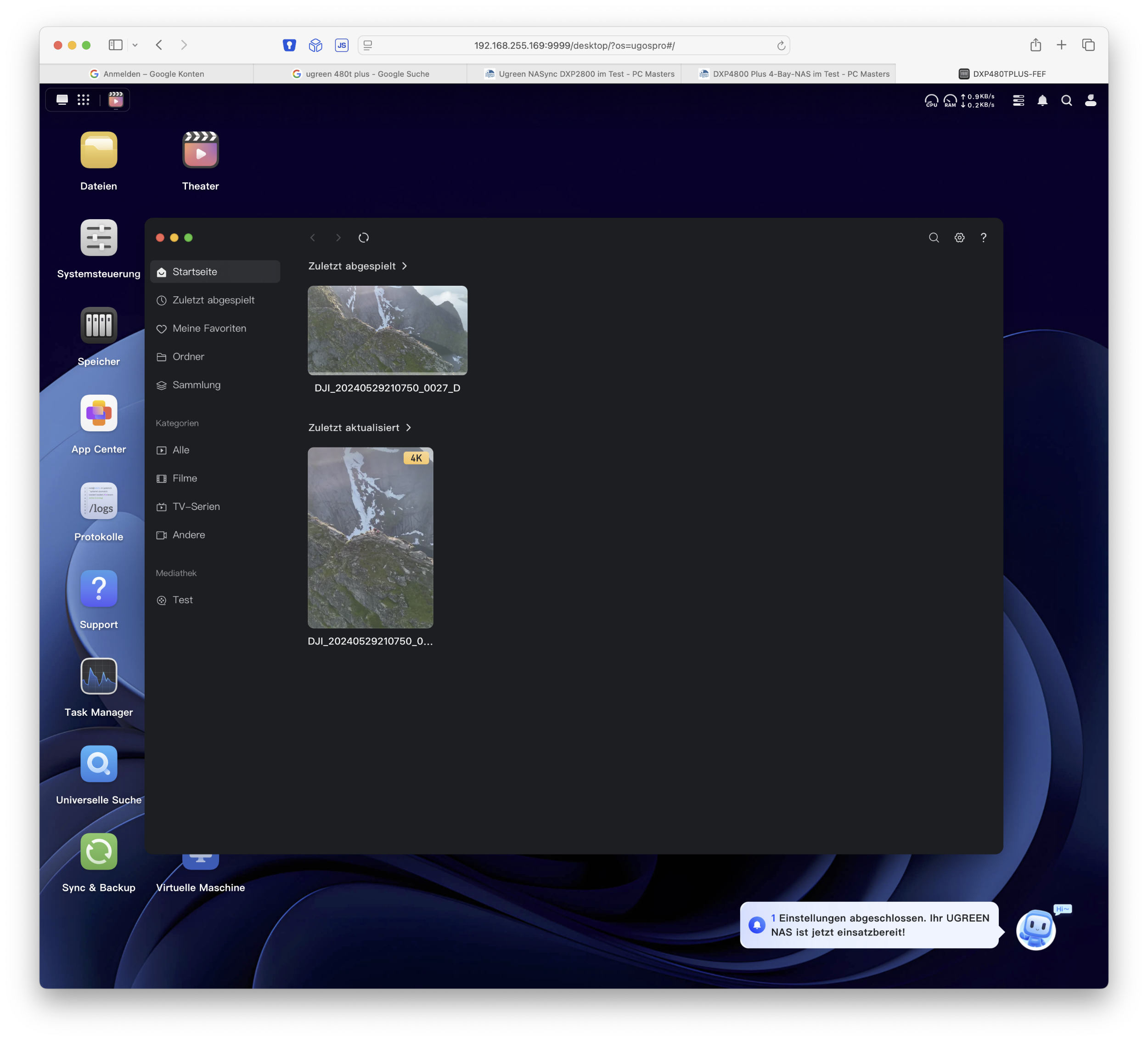
Task: Click the setup completed notification message
Action: tap(870, 925)
